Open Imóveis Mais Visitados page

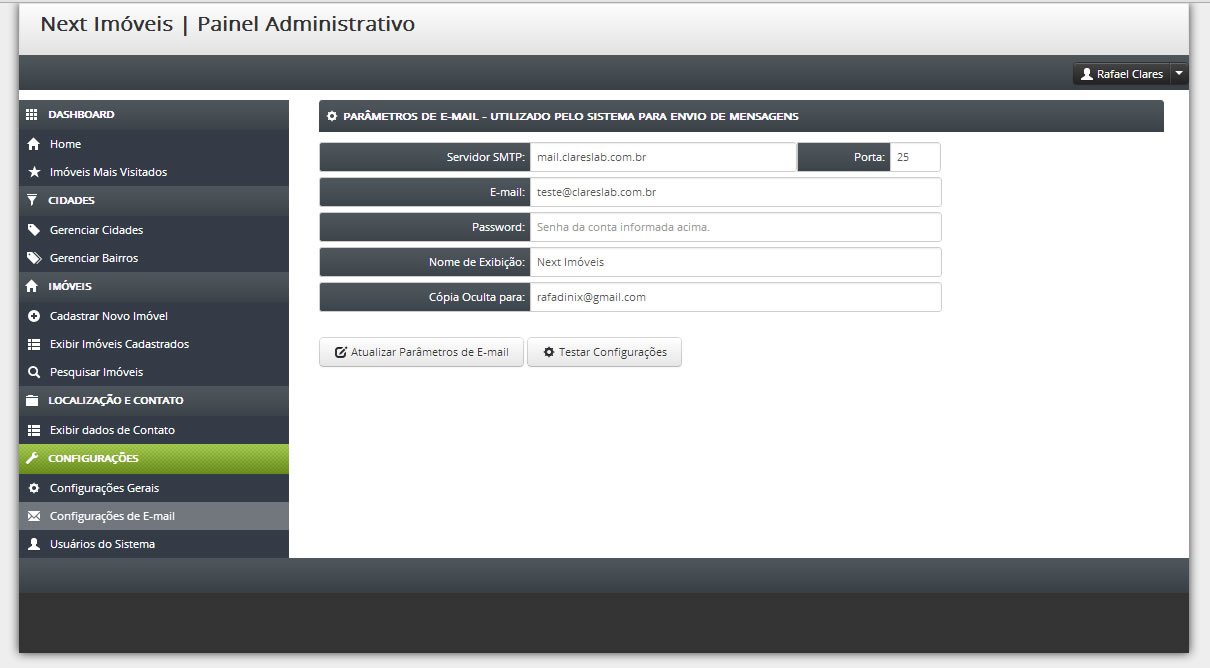pyautogui.click(x=154, y=172)
